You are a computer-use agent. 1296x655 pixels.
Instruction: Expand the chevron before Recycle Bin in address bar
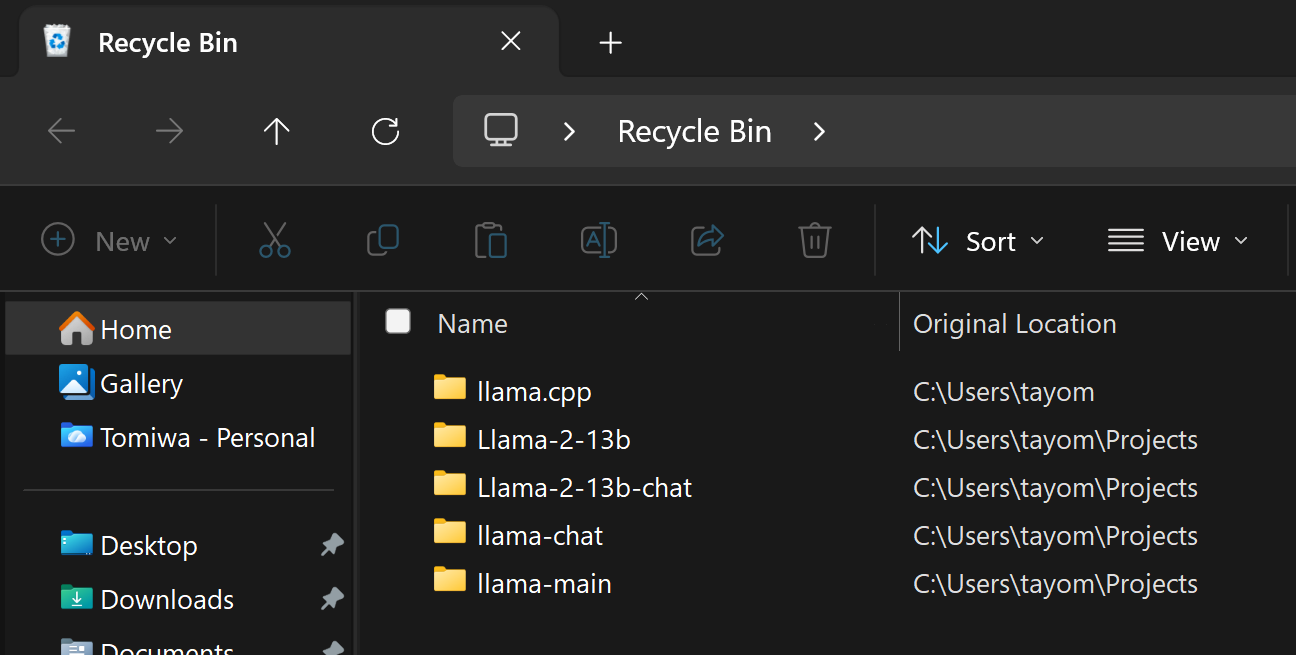(569, 131)
